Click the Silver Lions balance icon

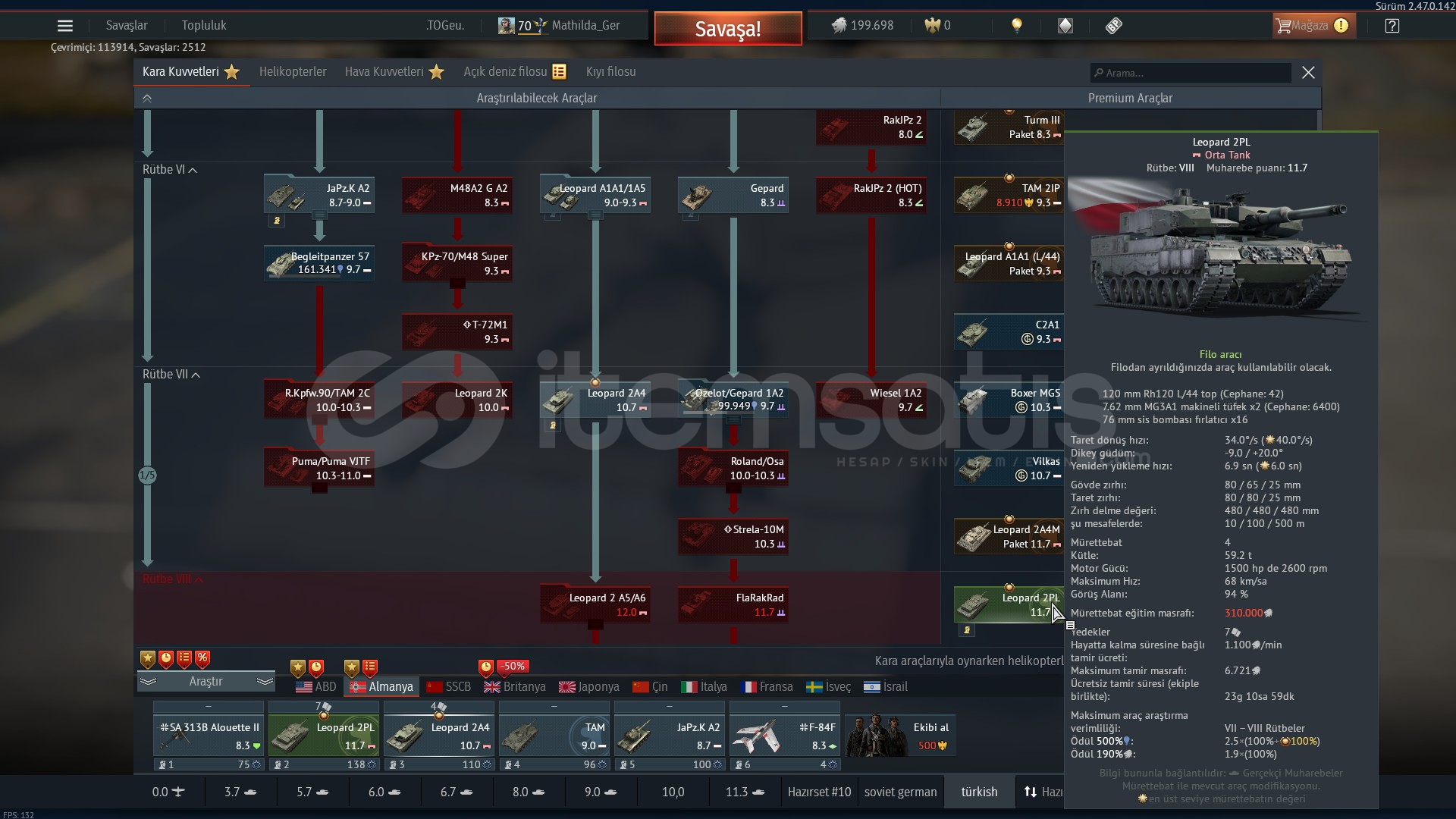[839, 26]
